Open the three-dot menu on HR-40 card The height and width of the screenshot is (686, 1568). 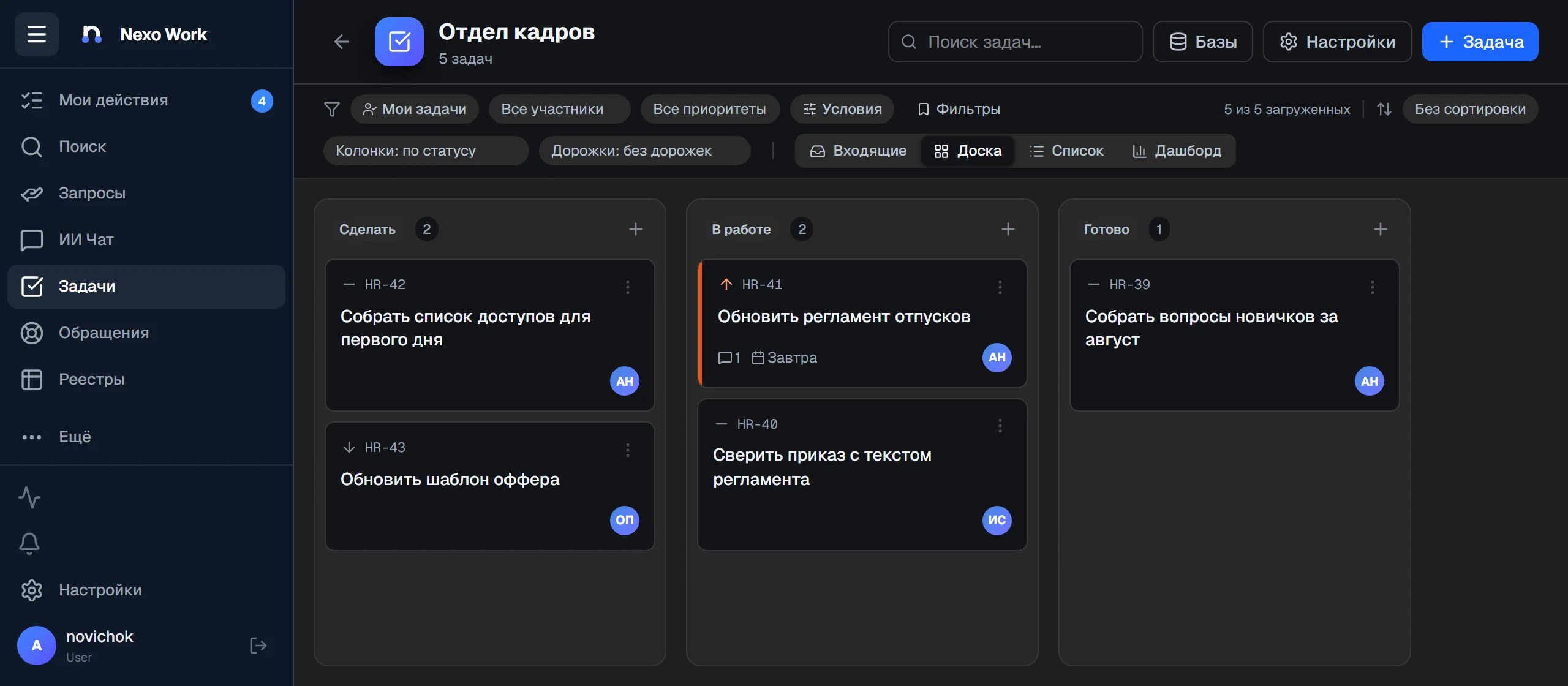tap(1000, 426)
